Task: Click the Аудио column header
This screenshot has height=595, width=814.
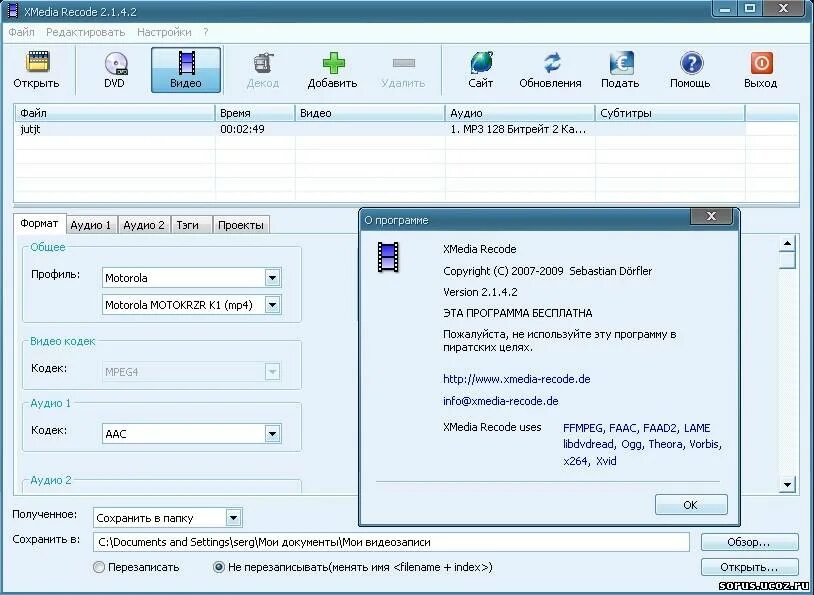Action: tap(520, 113)
